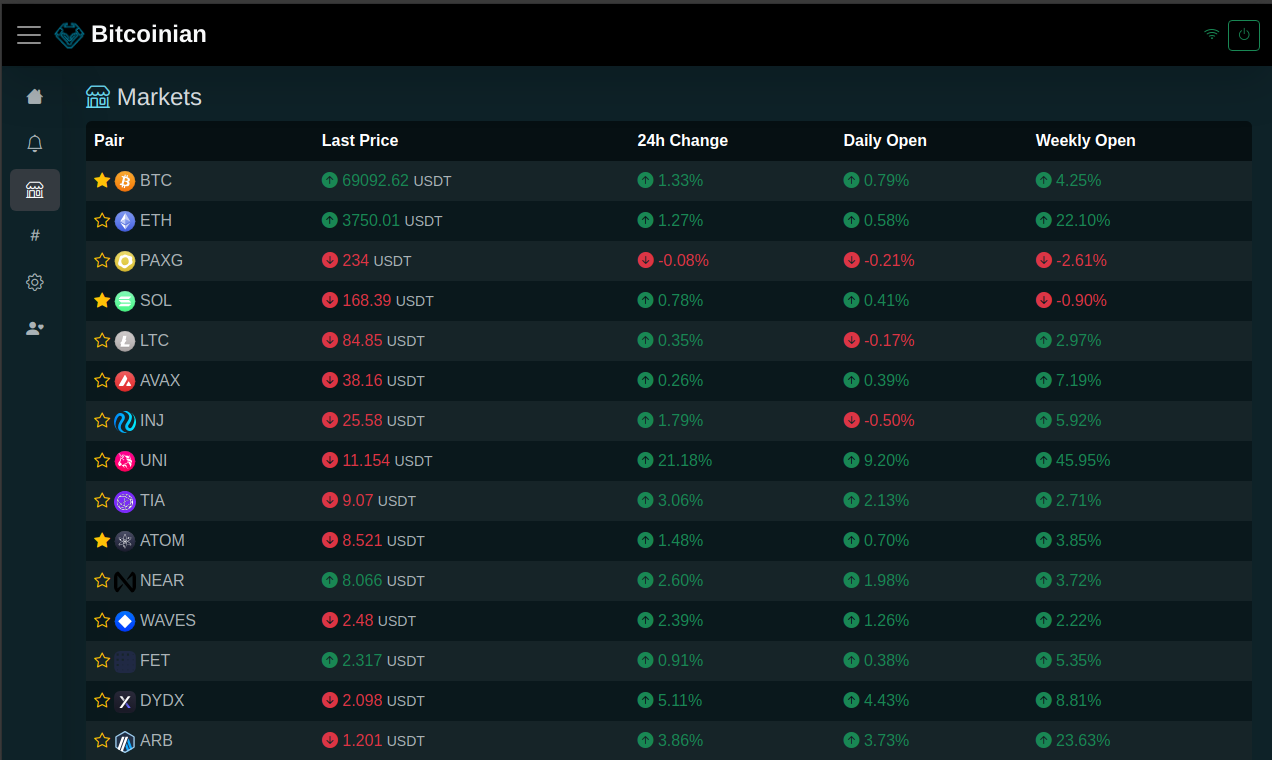Favorite DYDX with its star
The height and width of the screenshot is (760, 1272).
click(102, 700)
